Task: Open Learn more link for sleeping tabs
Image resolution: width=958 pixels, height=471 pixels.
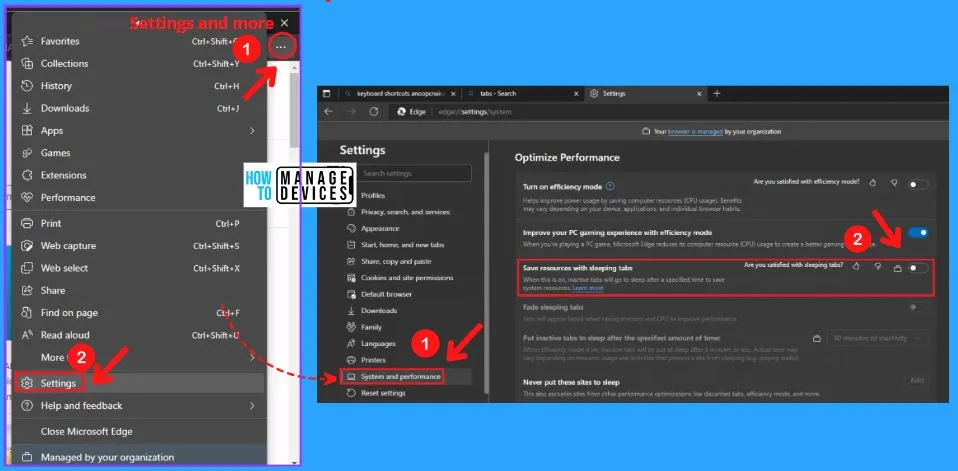Action: coord(588,288)
